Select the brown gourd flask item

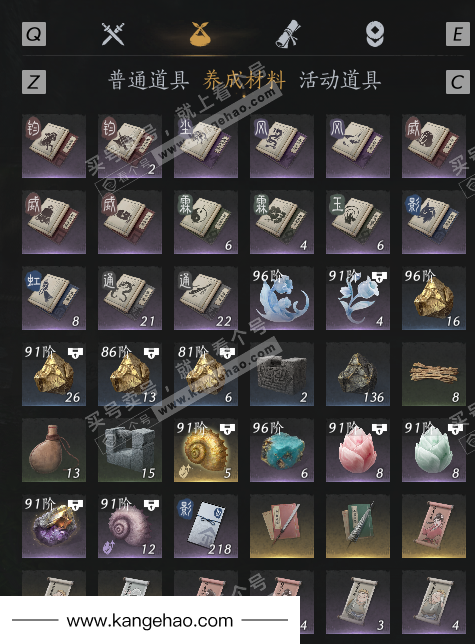(54, 450)
